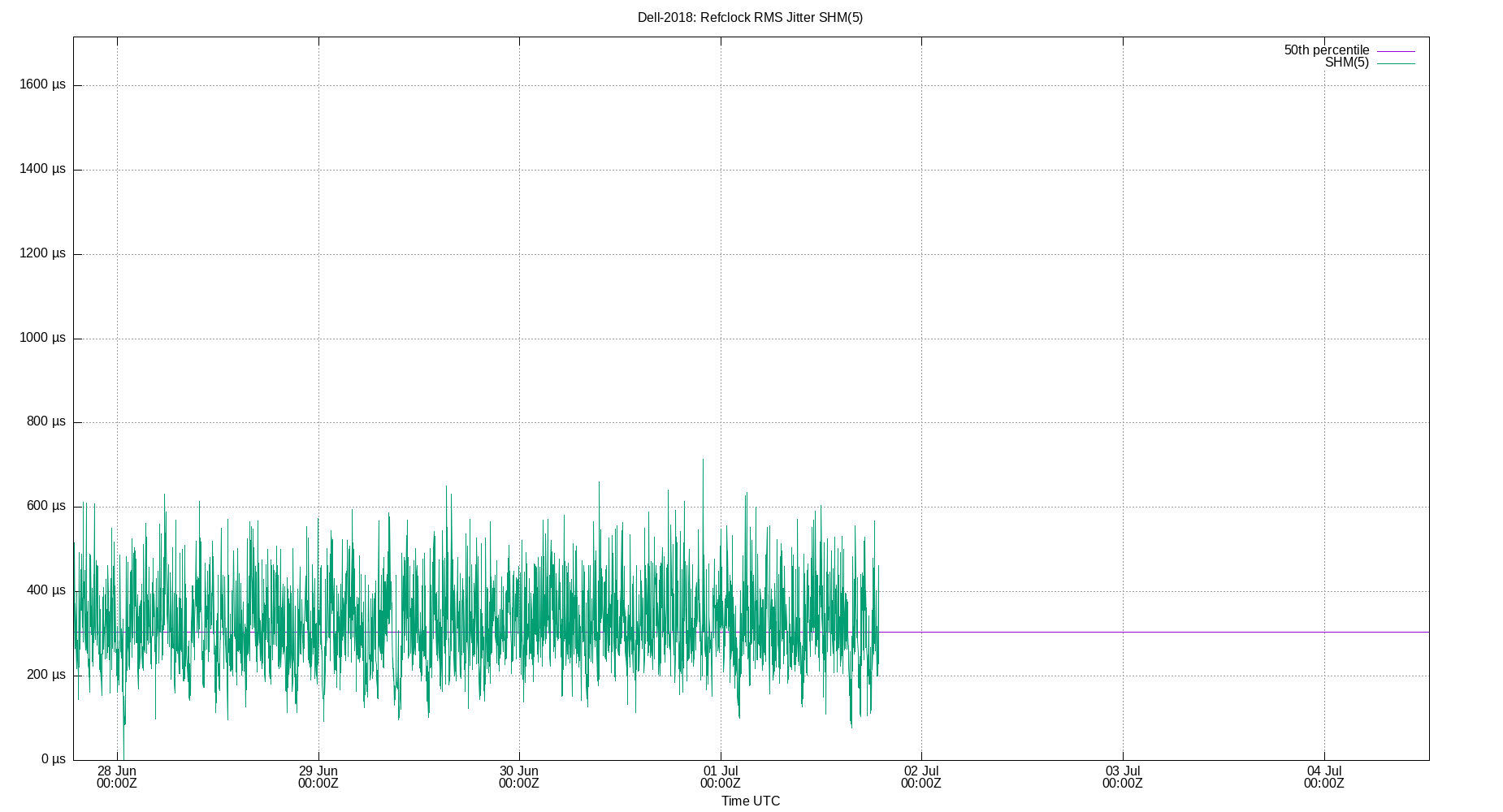Screen dimensions: 1503x812
Task: Click the '30 Jun 00:00Z' x-axis label
Action: pos(519,777)
